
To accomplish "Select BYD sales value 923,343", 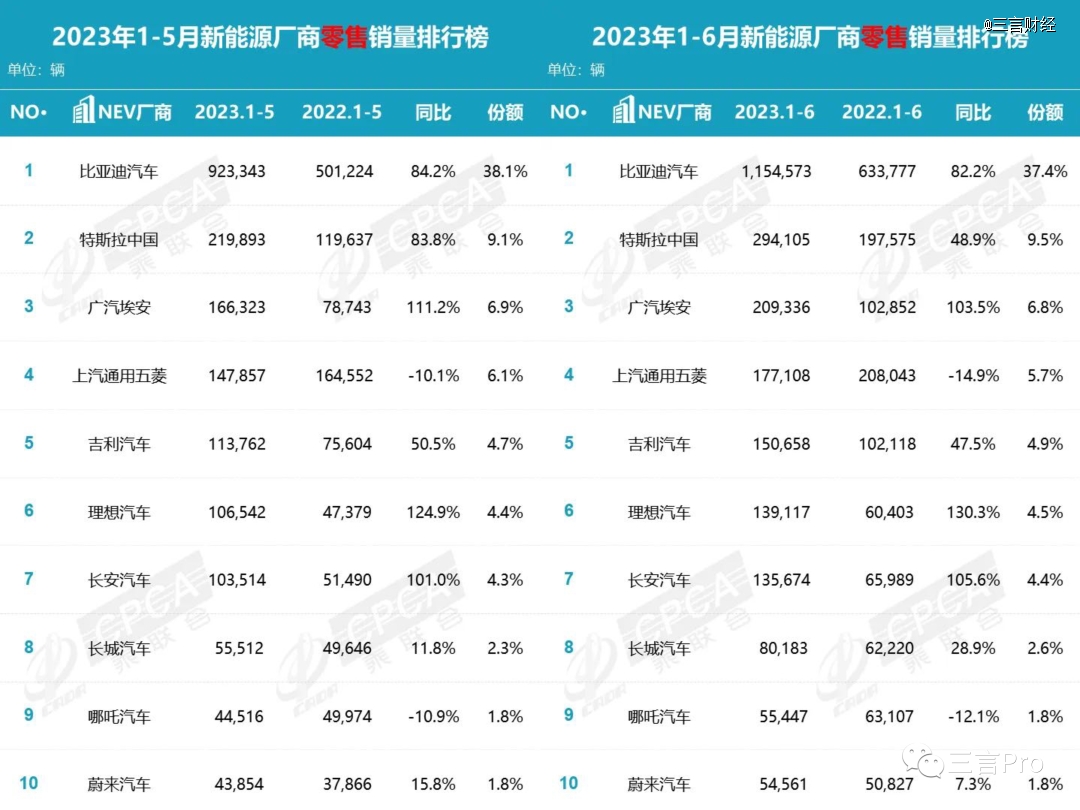I will pos(236,172).
